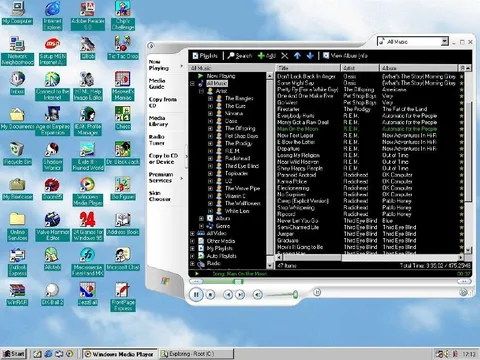Expand the Album tree node
Image resolution: width=480 pixels, height=360 pixels.
coord(201,218)
